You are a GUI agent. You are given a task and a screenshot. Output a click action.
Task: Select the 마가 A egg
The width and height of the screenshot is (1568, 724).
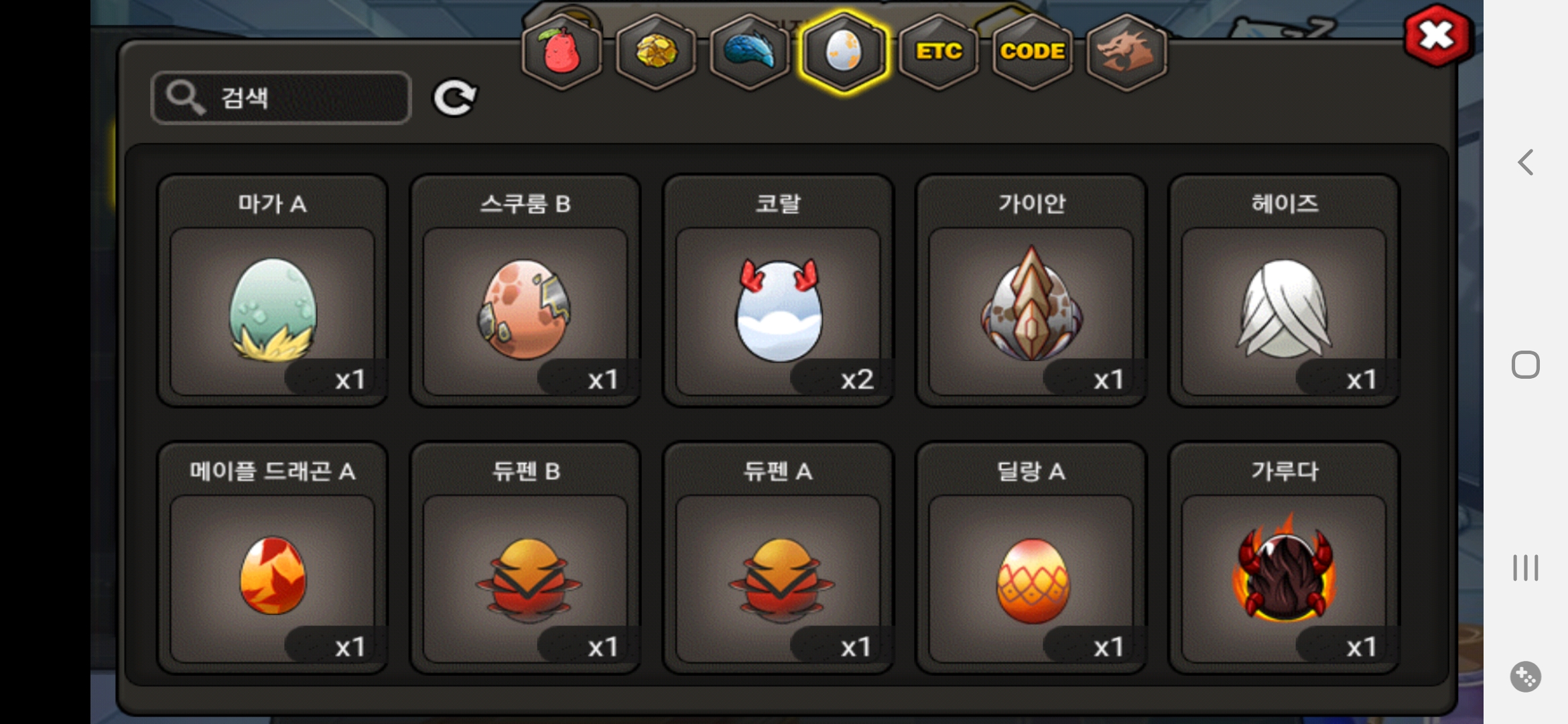point(272,291)
